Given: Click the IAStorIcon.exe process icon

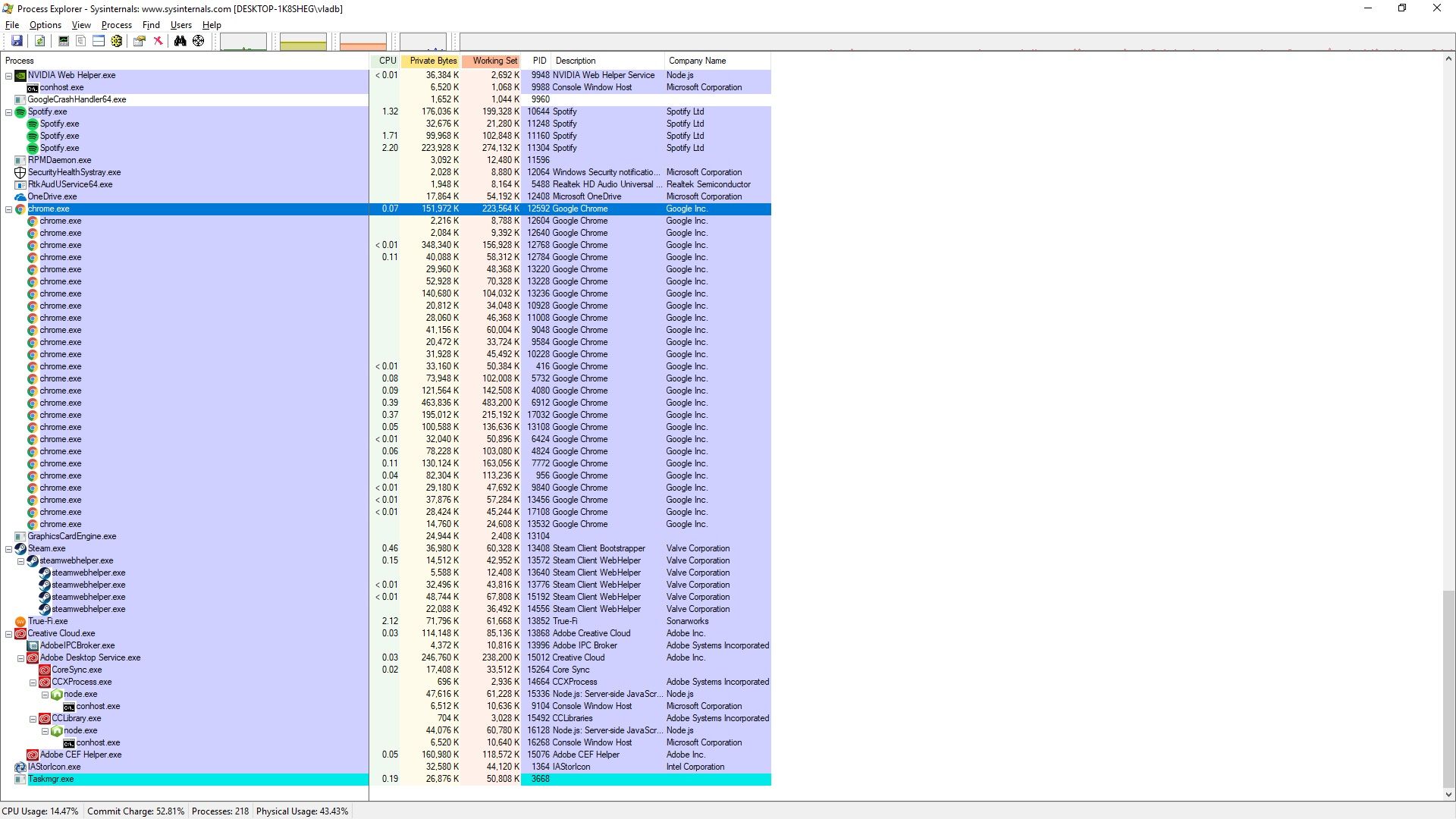Looking at the screenshot, I should click(20, 767).
